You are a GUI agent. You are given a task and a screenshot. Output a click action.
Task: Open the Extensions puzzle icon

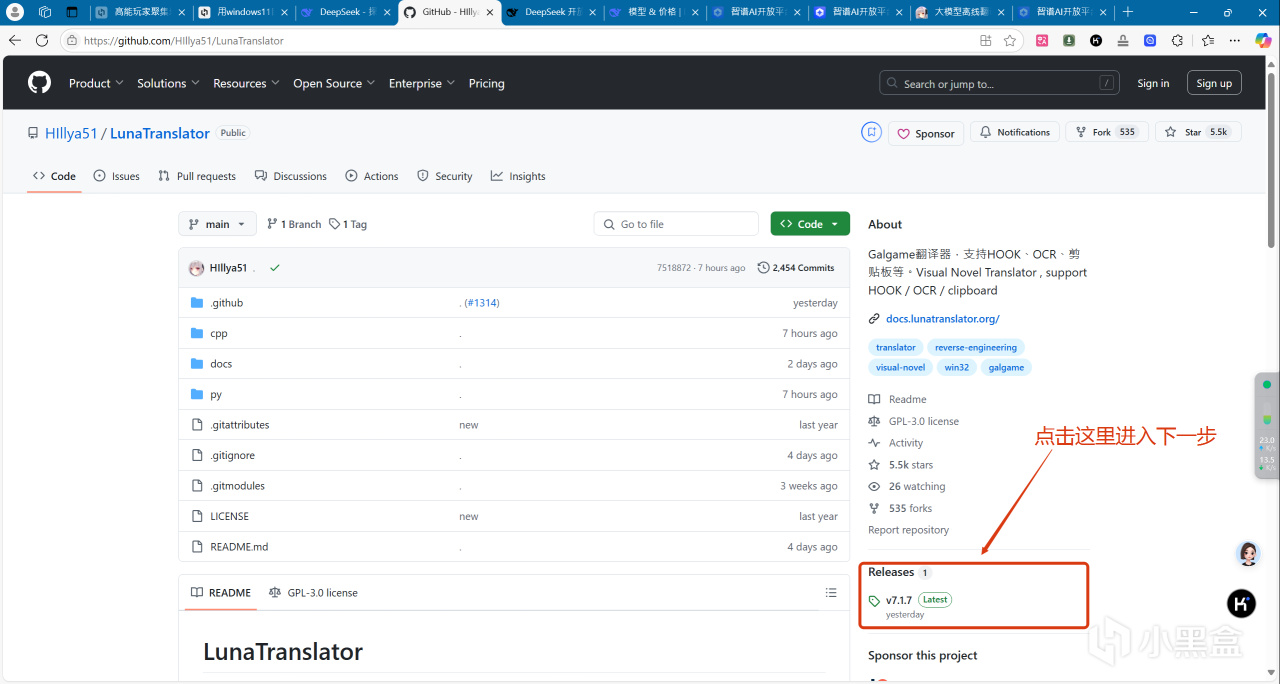(1177, 40)
